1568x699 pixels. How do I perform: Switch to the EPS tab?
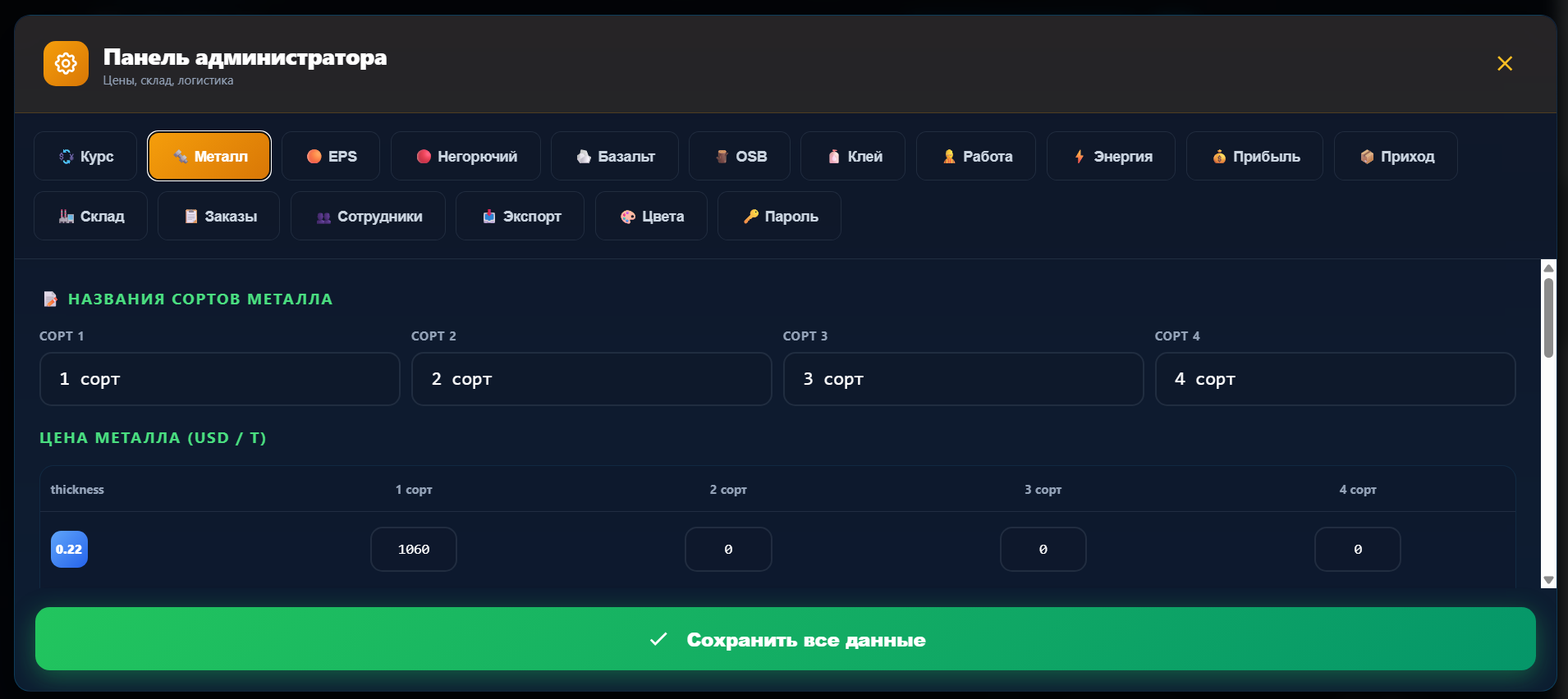[x=331, y=156]
